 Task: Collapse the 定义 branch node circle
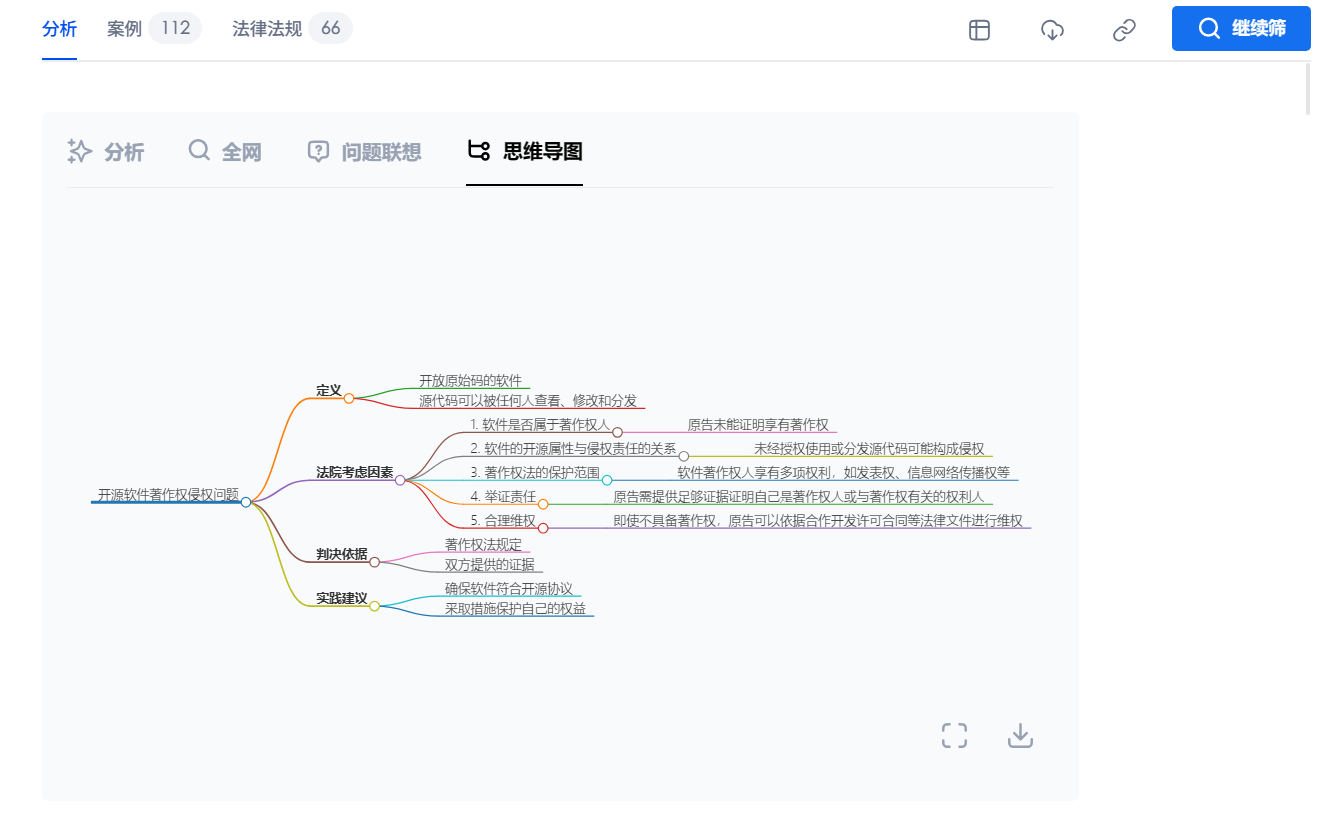coord(349,398)
